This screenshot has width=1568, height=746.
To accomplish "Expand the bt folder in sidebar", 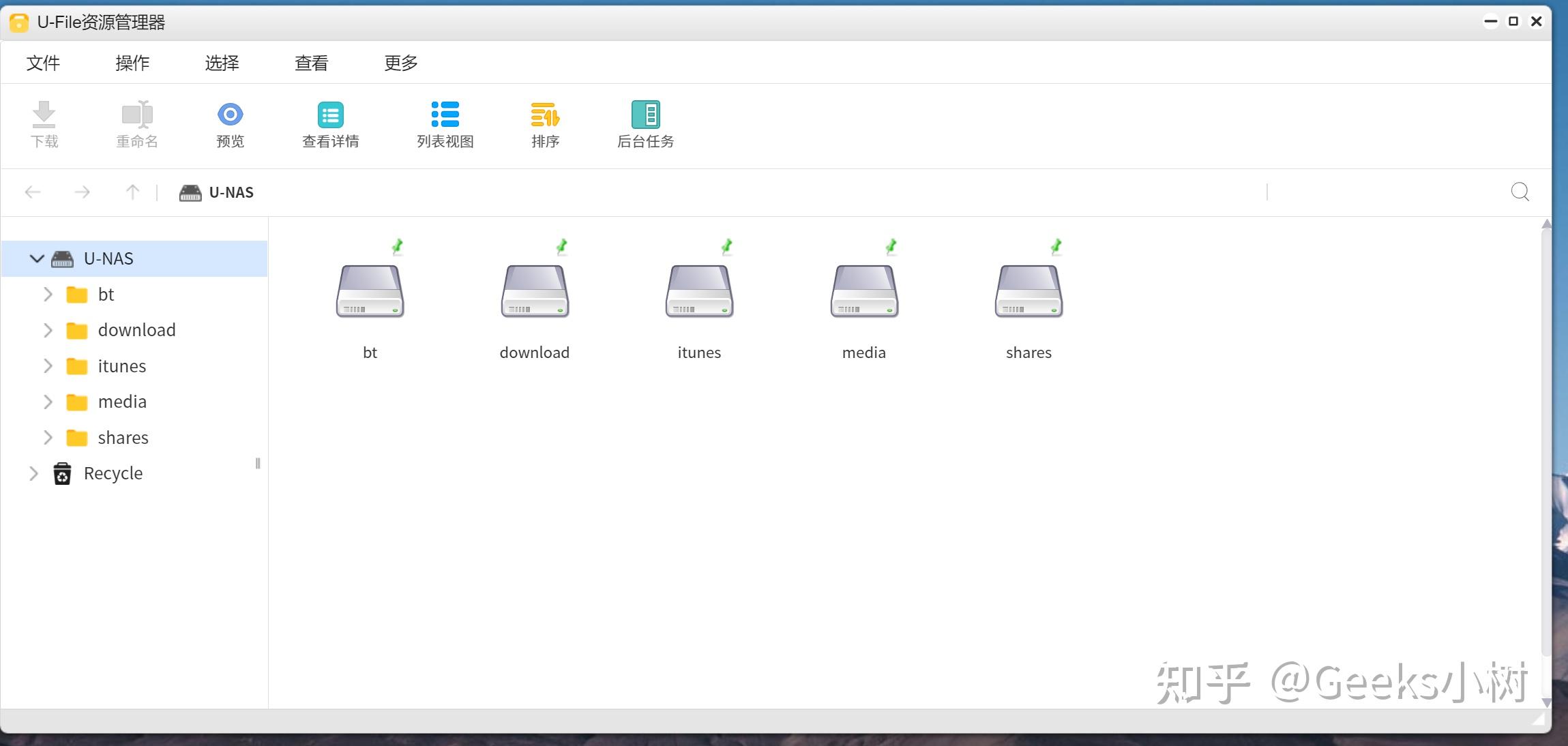I will pyautogui.click(x=48, y=295).
